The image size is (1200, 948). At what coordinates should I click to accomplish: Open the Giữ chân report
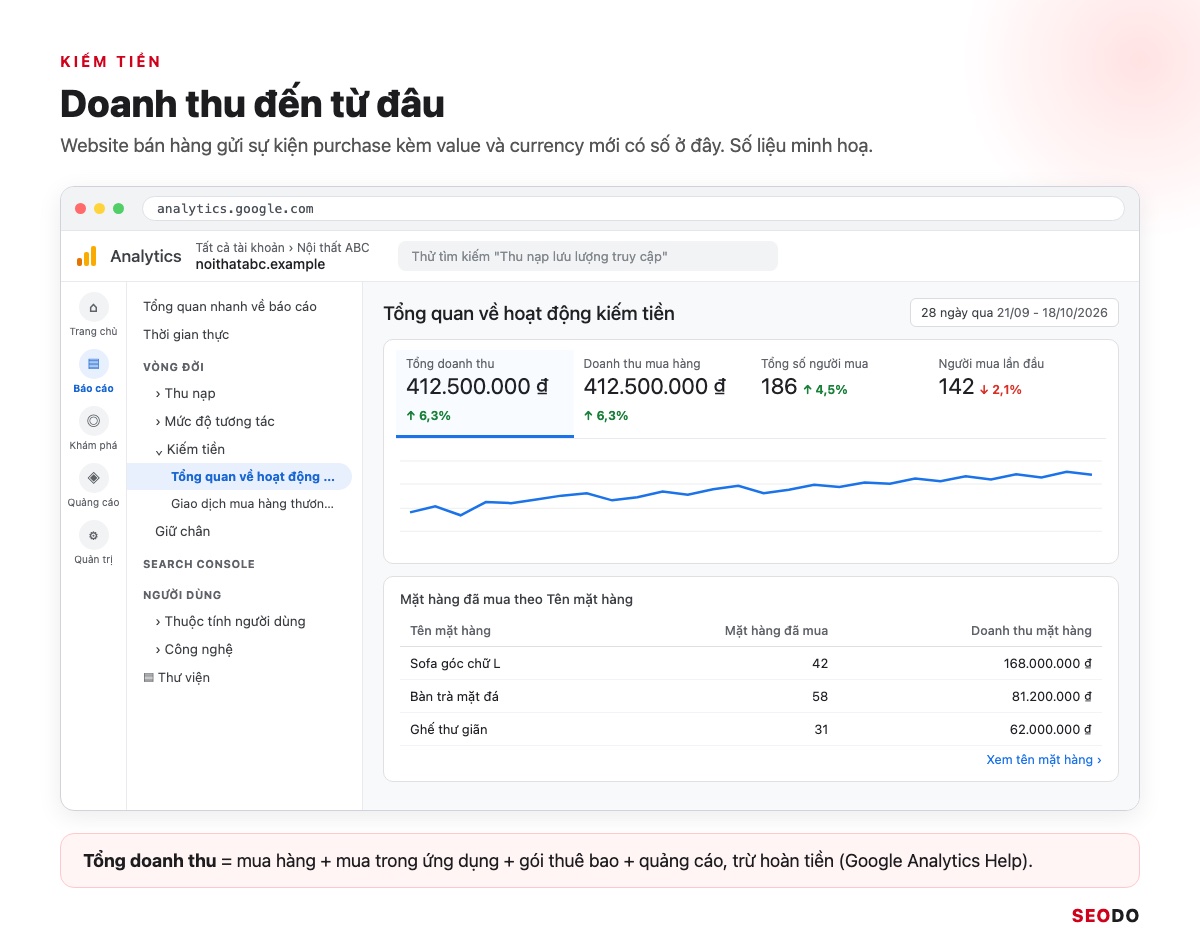[183, 531]
